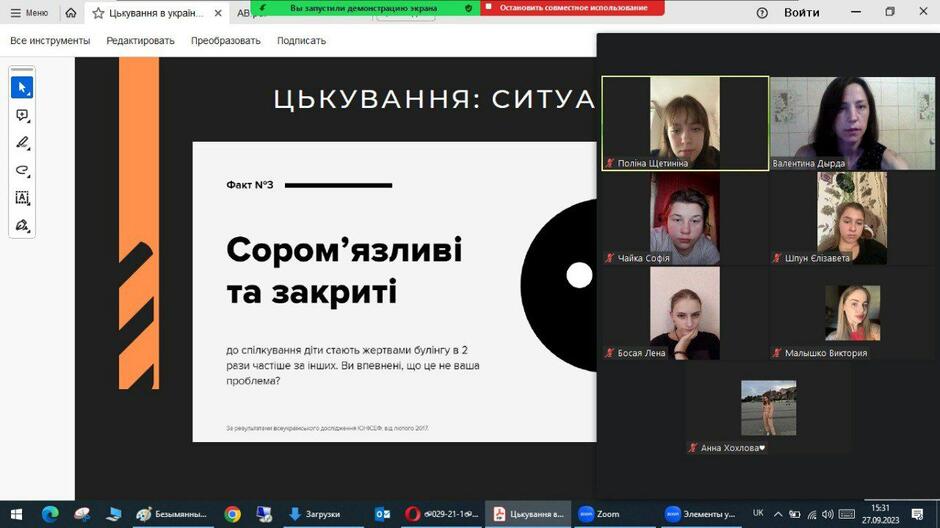940x528 pixels.
Task: Select the Add comment tool
Action: click(22, 115)
